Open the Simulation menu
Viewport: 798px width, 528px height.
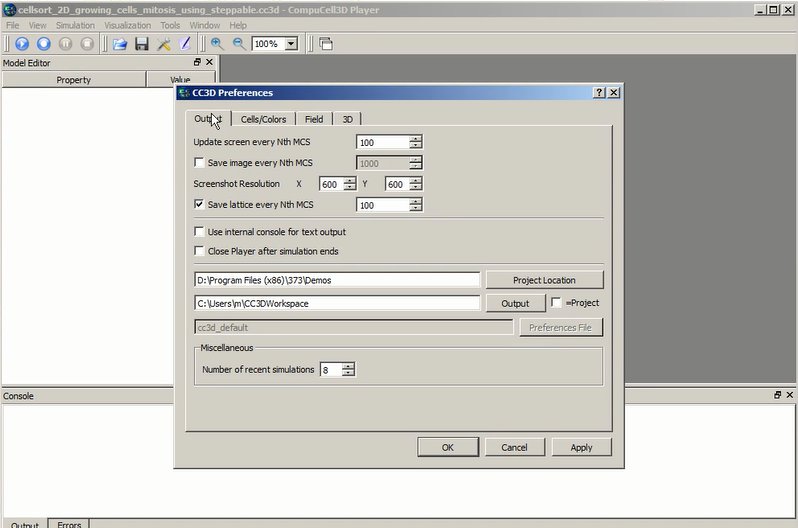point(75,25)
